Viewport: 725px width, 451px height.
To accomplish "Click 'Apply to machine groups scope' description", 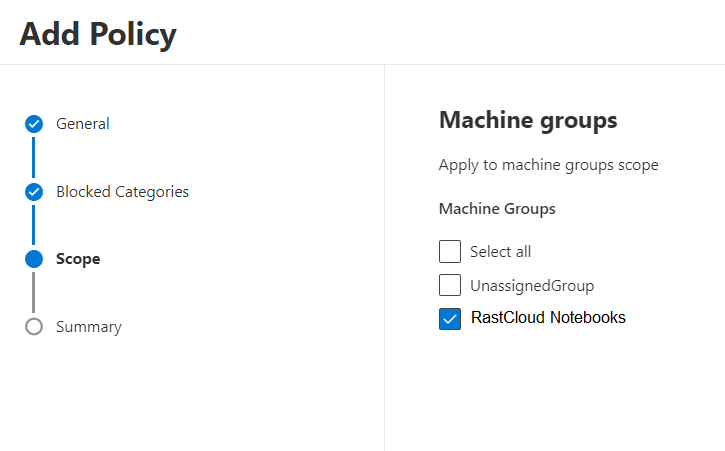I will (548, 165).
